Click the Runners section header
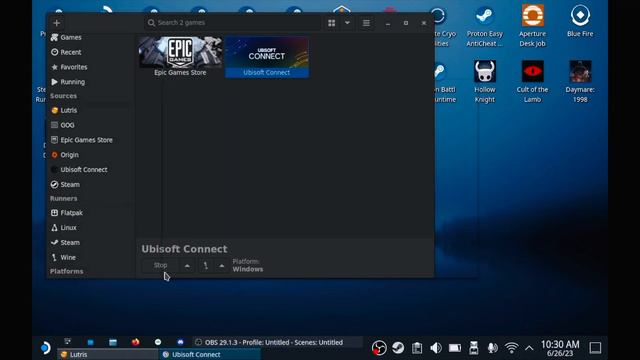The image size is (640, 360). (63, 198)
